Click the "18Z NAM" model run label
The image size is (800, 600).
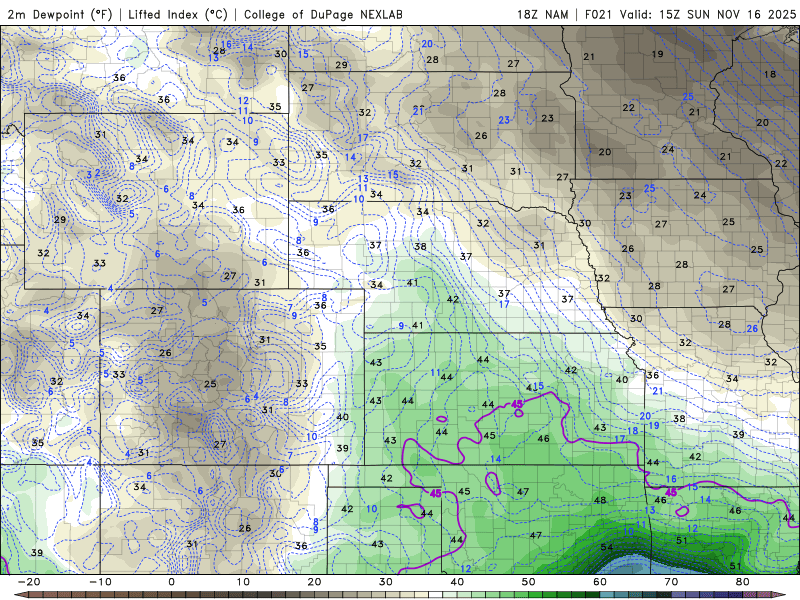coord(542,15)
